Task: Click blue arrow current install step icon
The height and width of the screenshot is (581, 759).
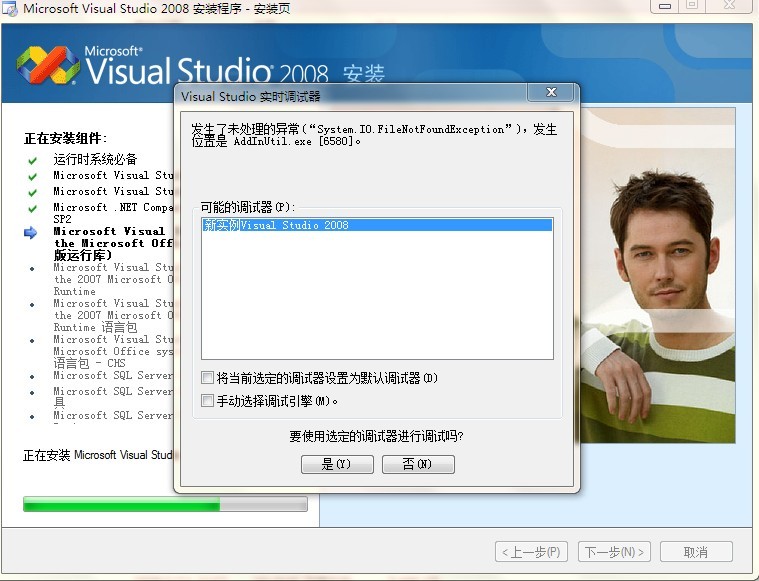Action: [x=30, y=233]
